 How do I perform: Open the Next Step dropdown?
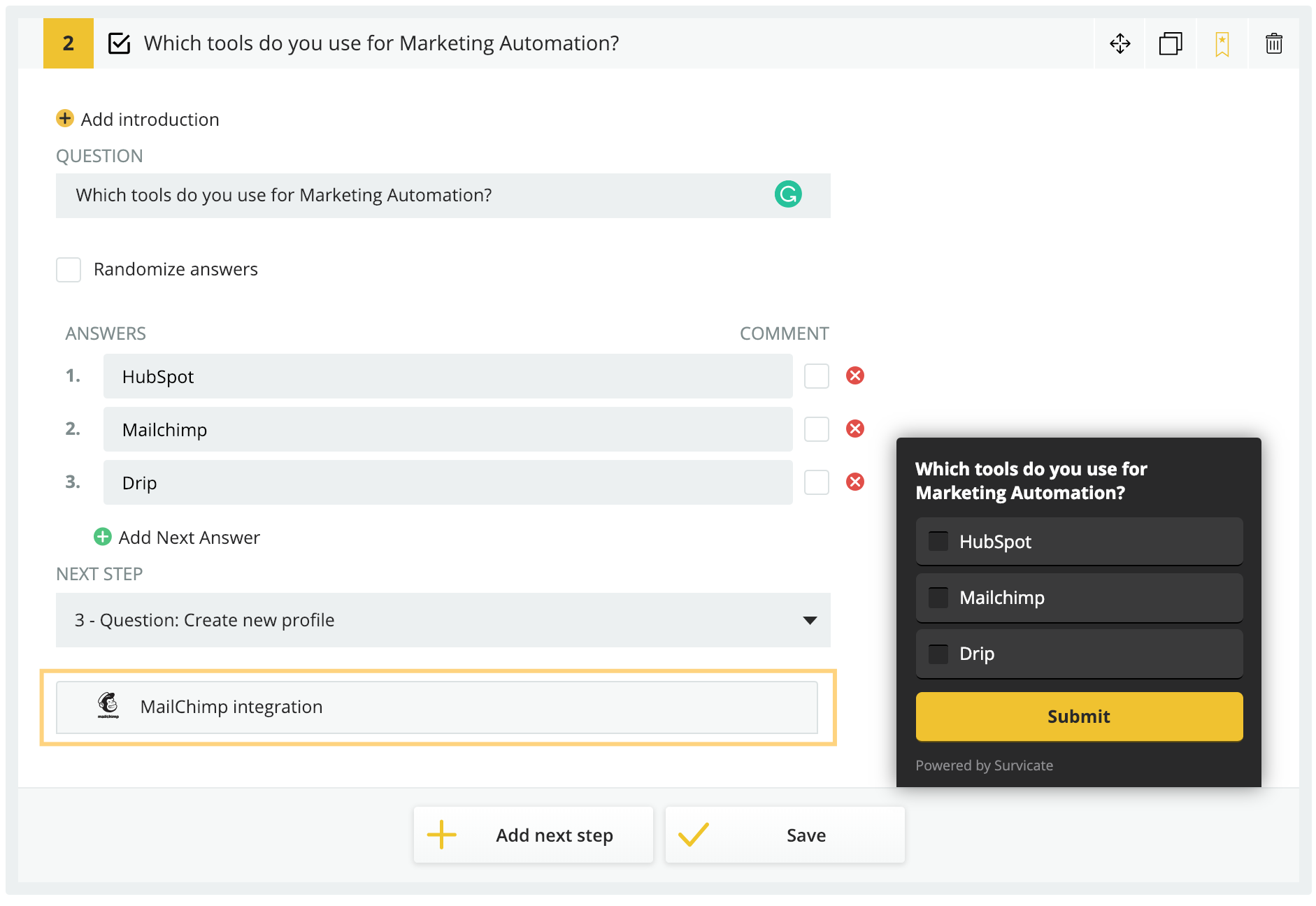(x=443, y=620)
